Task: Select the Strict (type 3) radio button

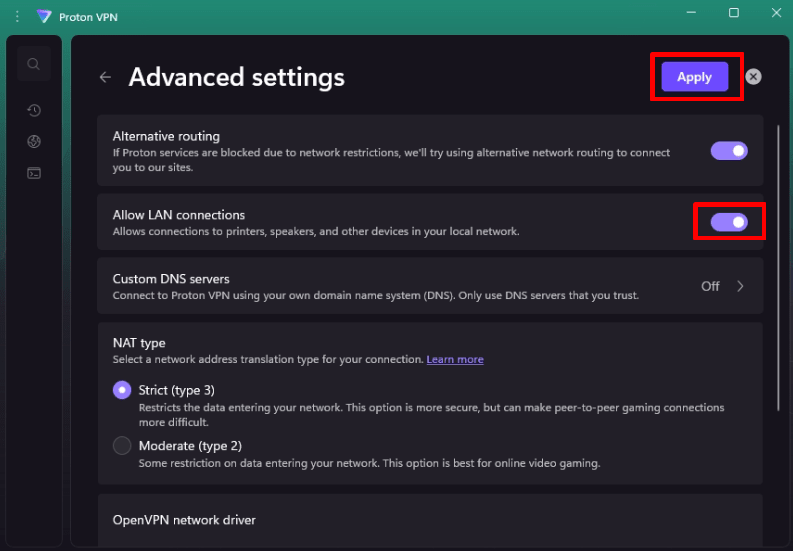Action: click(x=122, y=390)
